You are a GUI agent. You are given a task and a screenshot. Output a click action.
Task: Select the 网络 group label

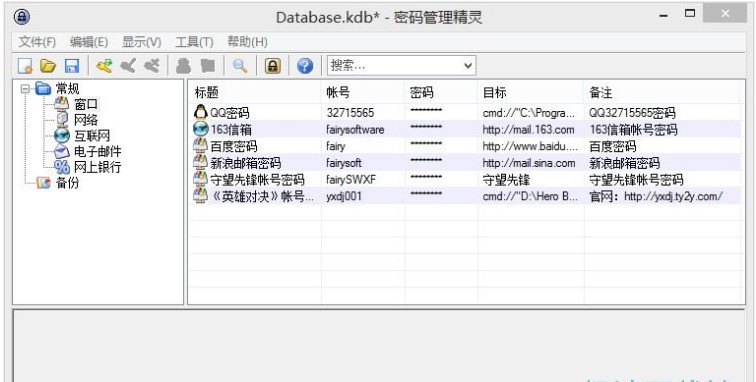(86, 120)
